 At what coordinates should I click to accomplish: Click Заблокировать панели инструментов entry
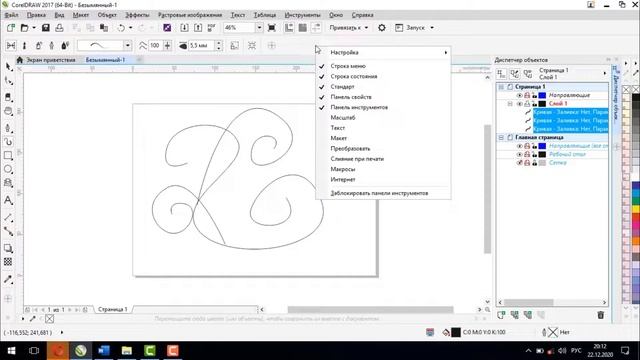[379, 193]
